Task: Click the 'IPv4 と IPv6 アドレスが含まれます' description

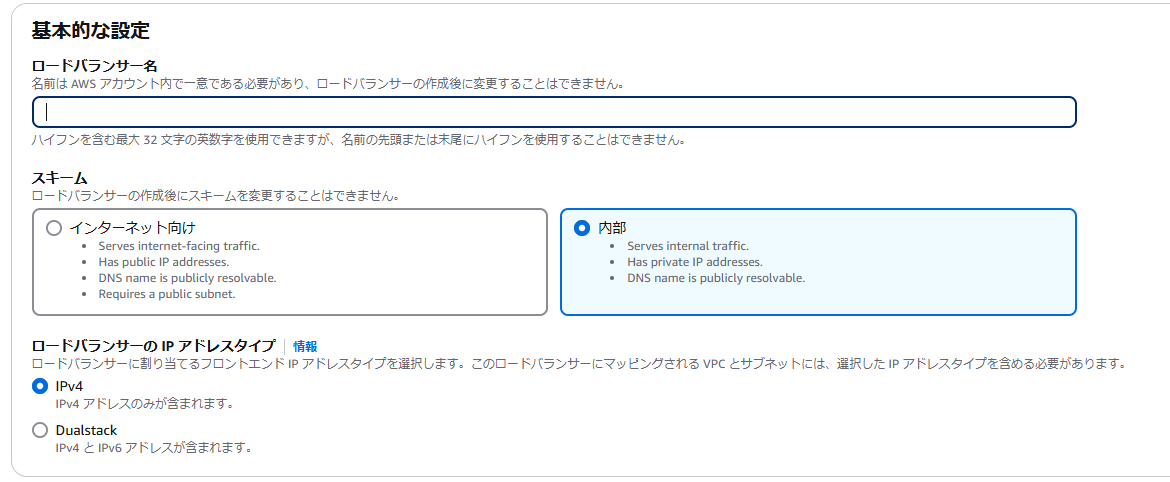Action: click(x=154, y=448)
